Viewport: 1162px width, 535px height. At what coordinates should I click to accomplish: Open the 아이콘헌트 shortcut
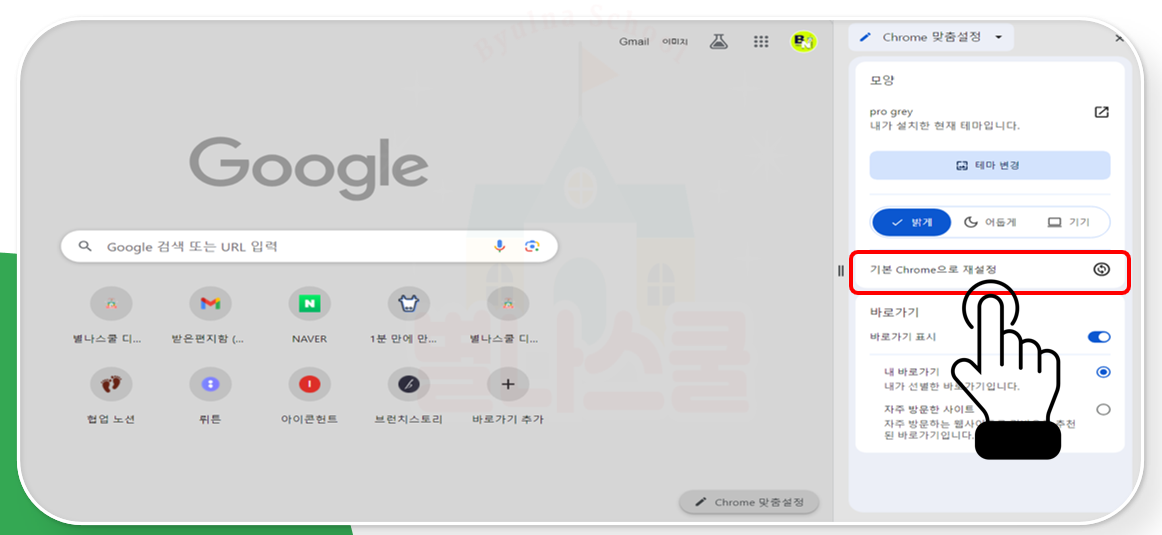pos(310,396)
